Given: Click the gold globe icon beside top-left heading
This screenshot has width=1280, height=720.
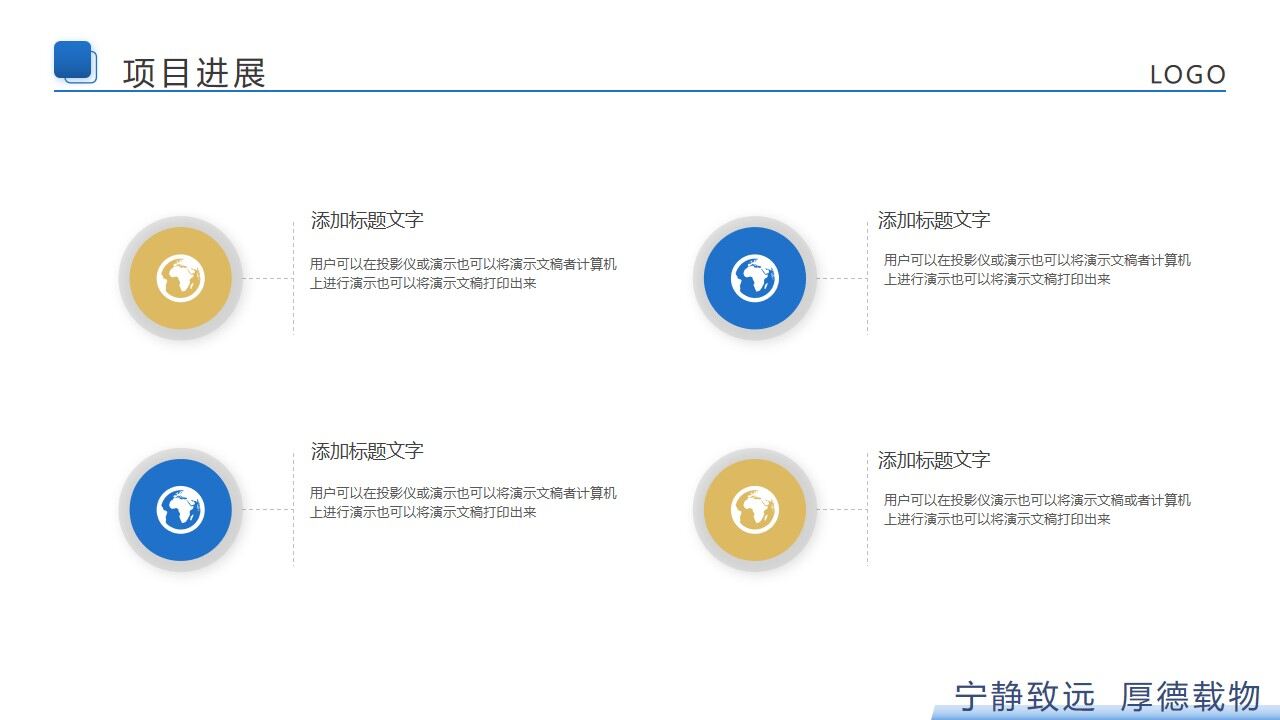Looking at the screenshot, I should click(x=179, y=279).
